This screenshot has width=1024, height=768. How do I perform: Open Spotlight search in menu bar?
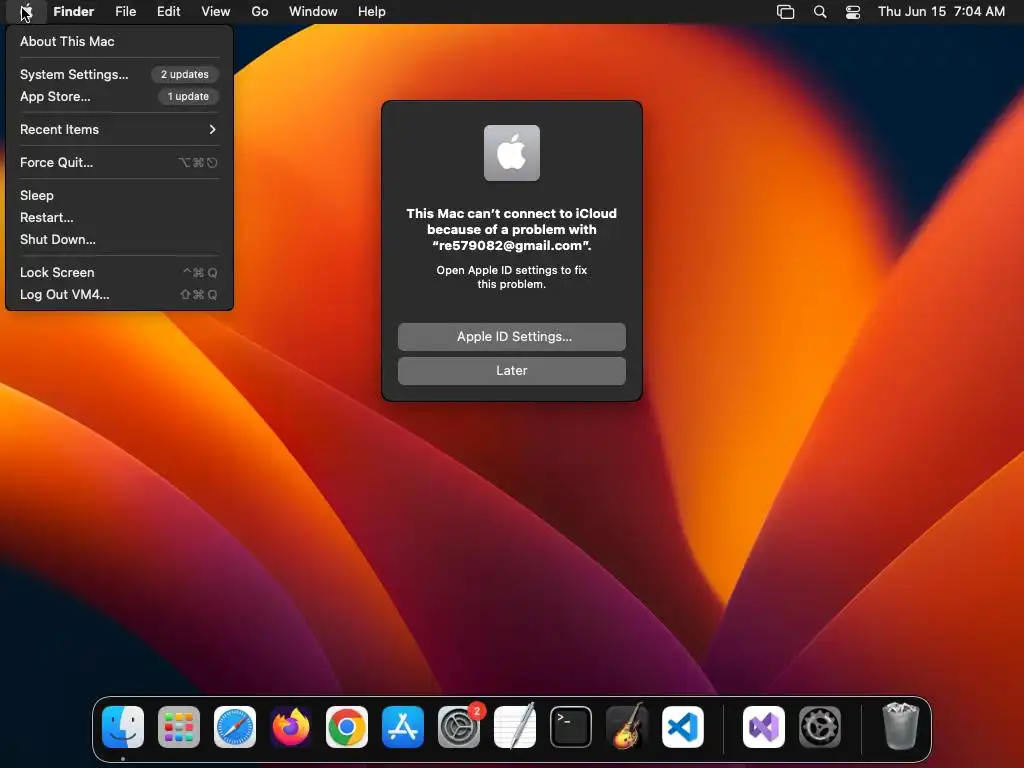820,12
